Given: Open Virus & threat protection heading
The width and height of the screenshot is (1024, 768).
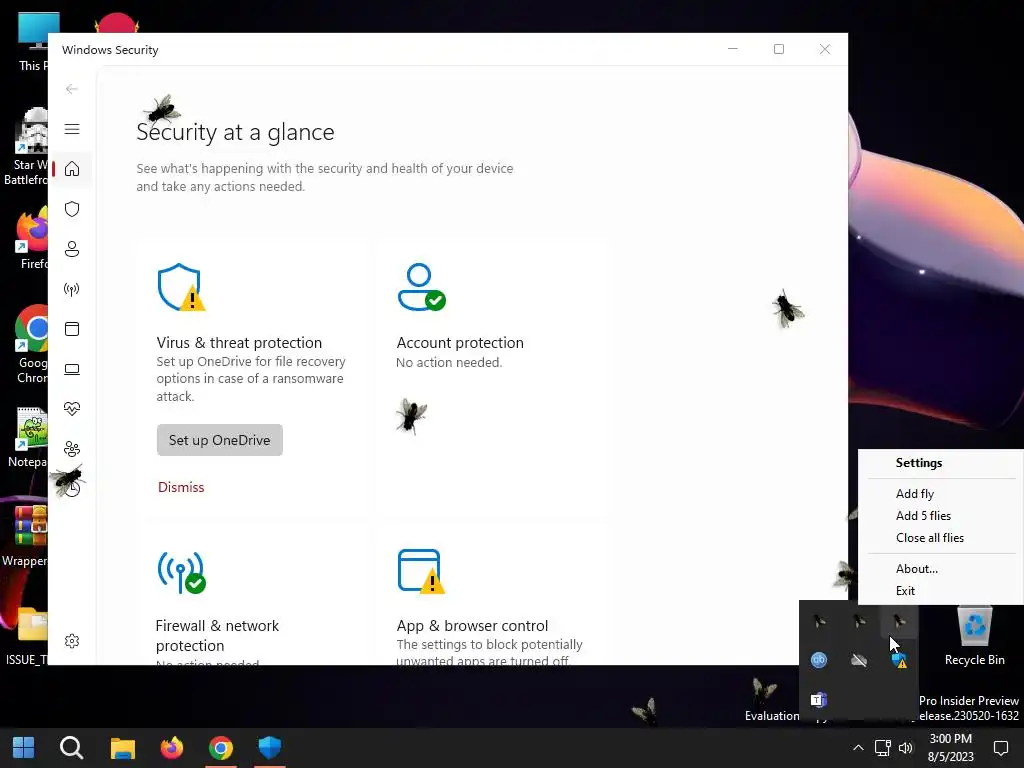Looking at the screenshot, I should (239, 343).
